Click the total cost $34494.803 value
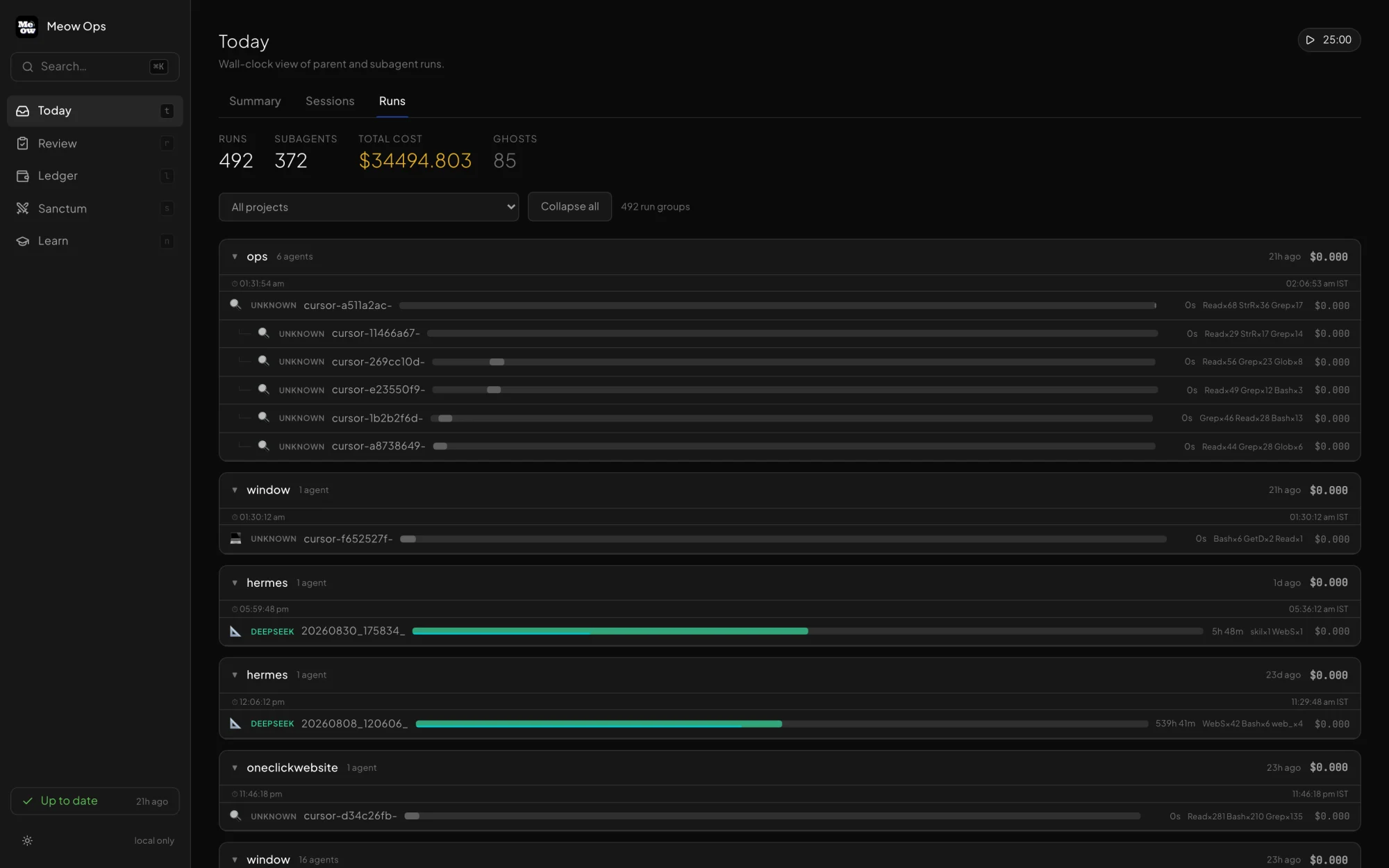 pos(415,161)
